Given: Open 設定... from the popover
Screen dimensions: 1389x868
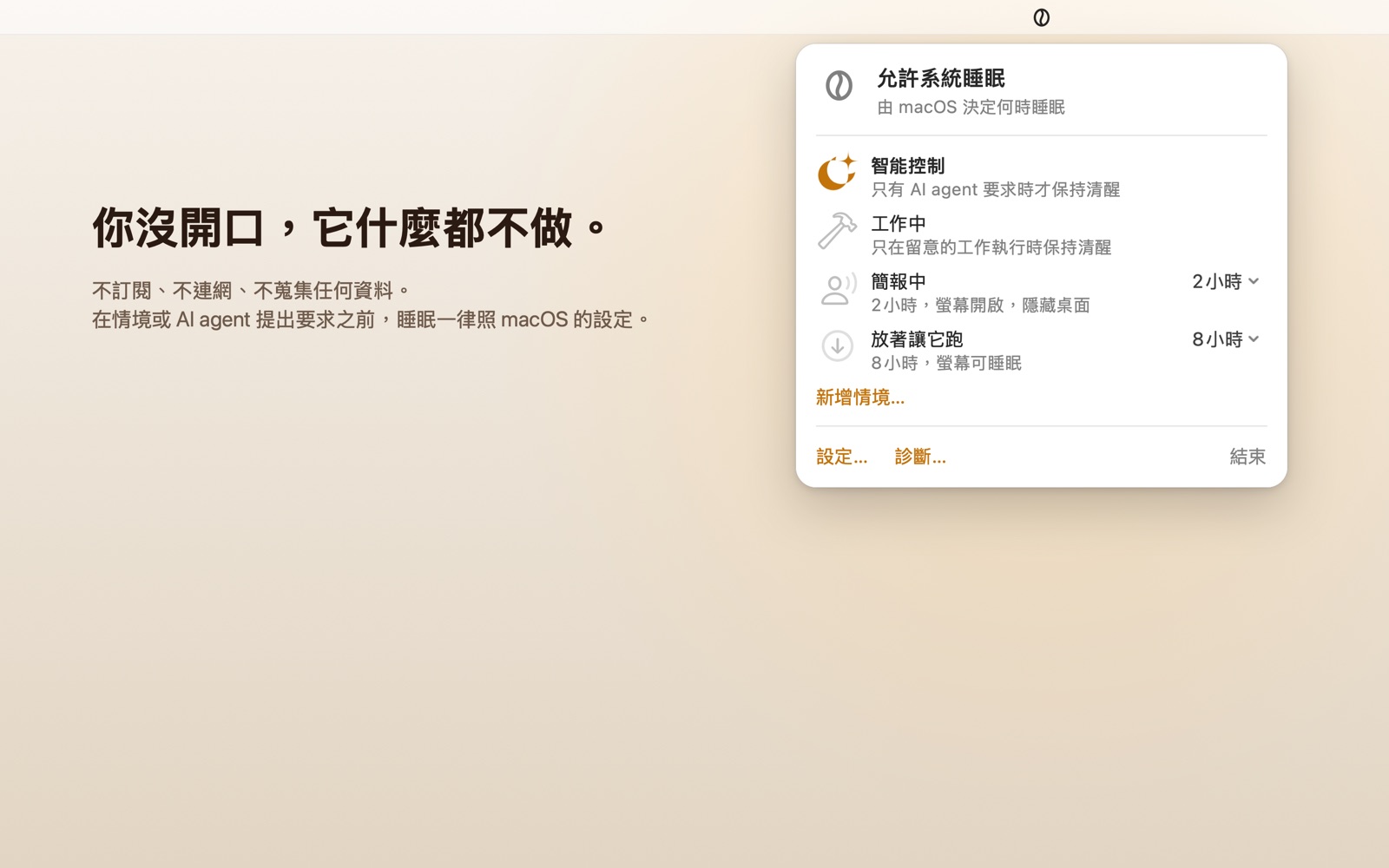Looking at the screenshot, I should [841, 457].
